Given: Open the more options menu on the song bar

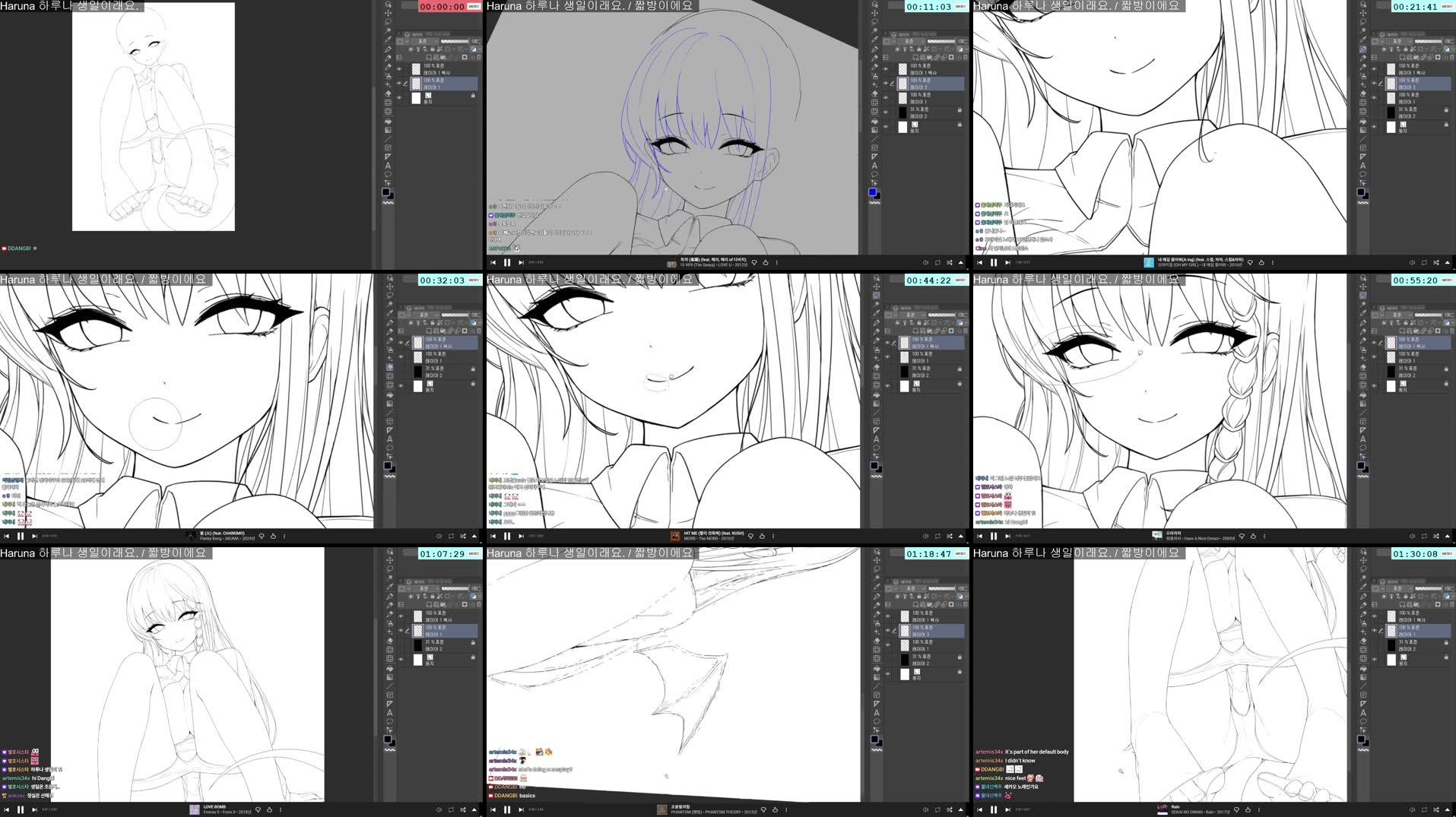Looking at the screenshot, I should [776, 262].
